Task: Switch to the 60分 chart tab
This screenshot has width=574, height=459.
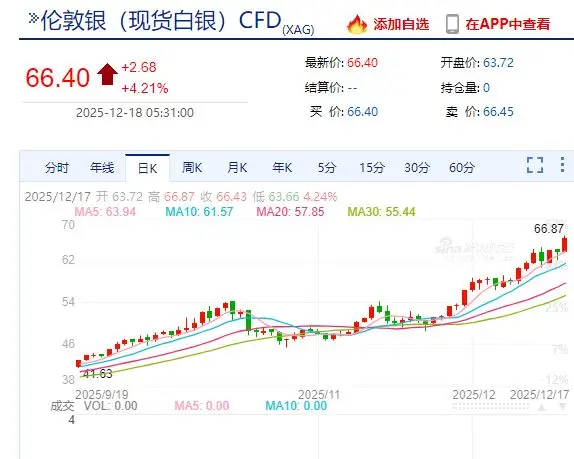Action: point(462,168)
